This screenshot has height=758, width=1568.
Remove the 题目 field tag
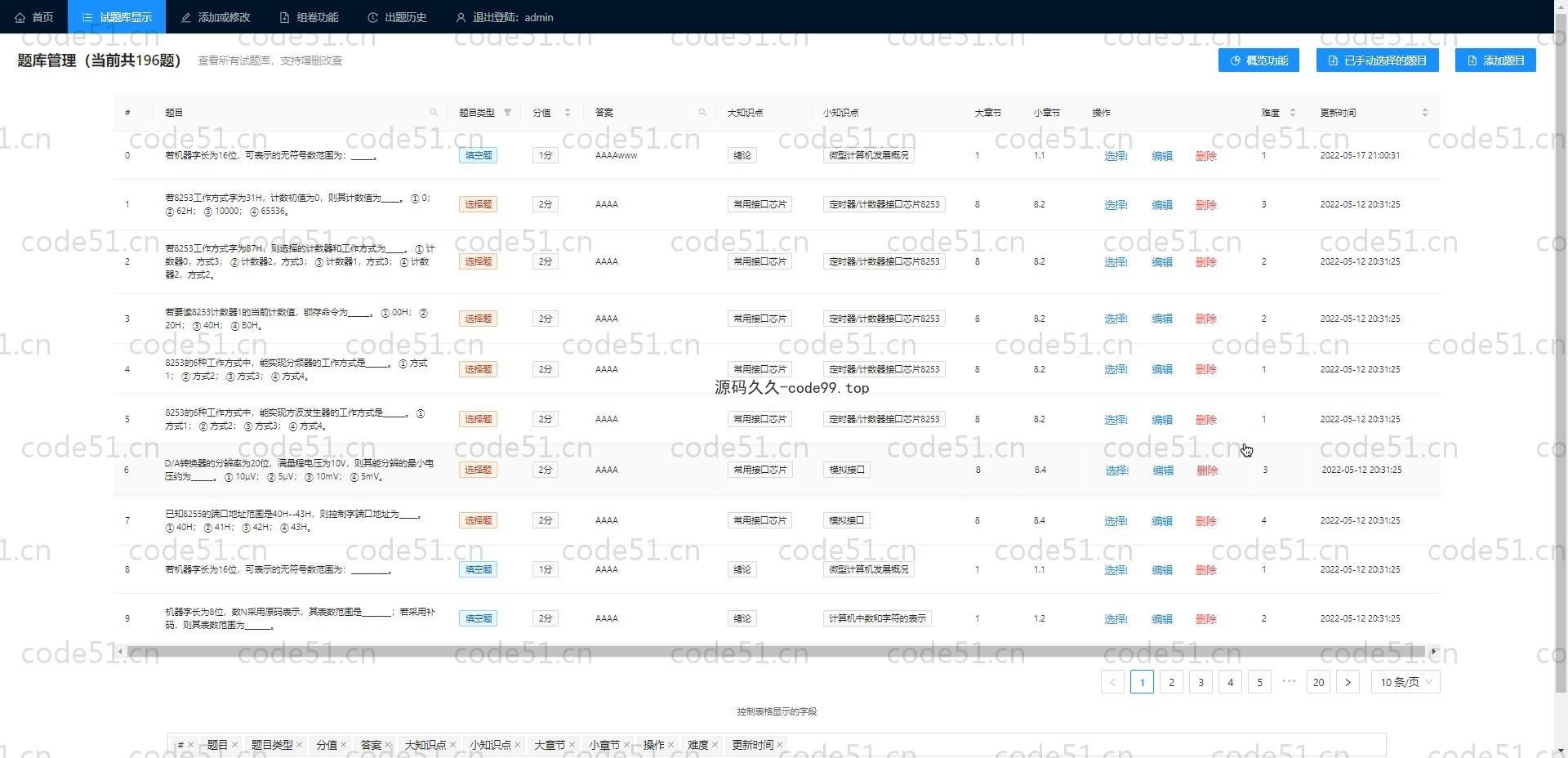234,745
